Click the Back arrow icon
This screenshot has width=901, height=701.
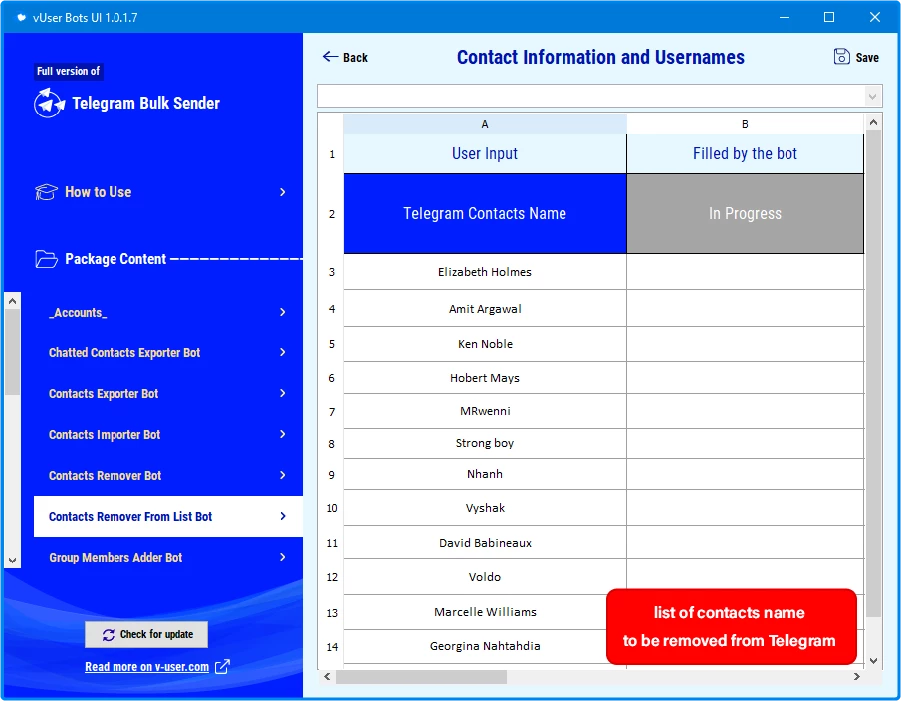pos(330,56)
